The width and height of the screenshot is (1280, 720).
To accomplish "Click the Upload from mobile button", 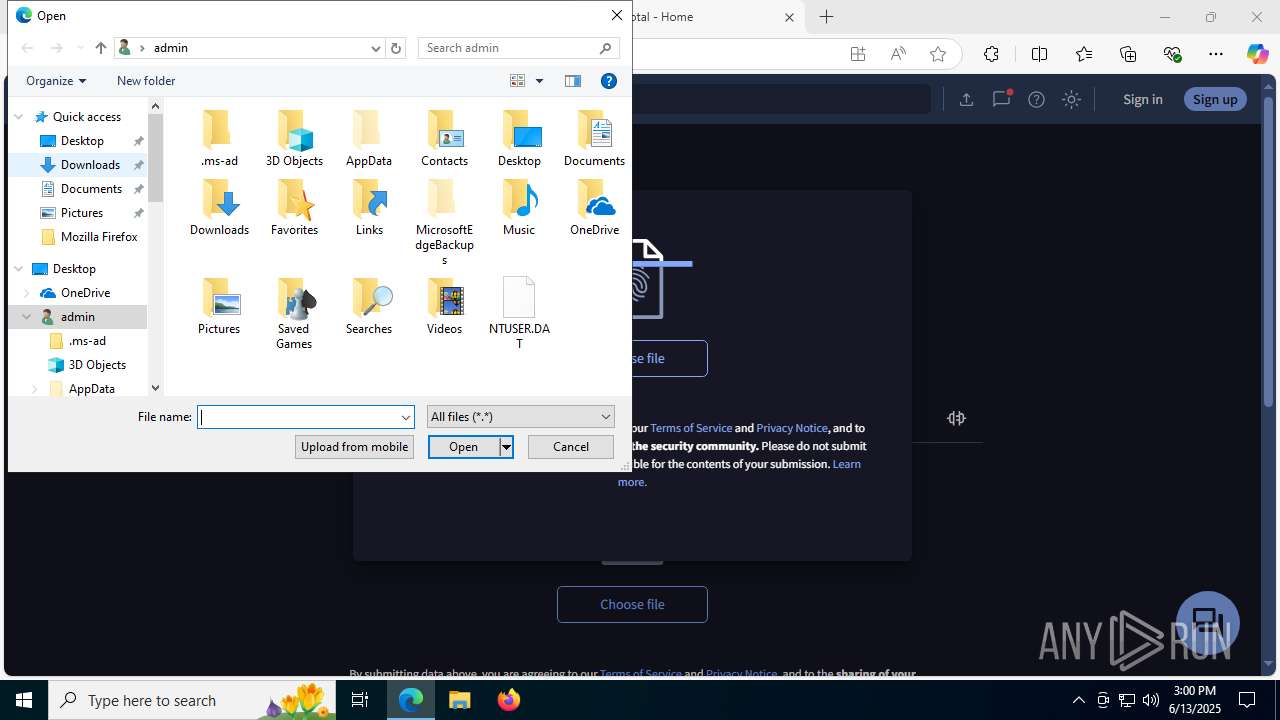I will 354,447.
